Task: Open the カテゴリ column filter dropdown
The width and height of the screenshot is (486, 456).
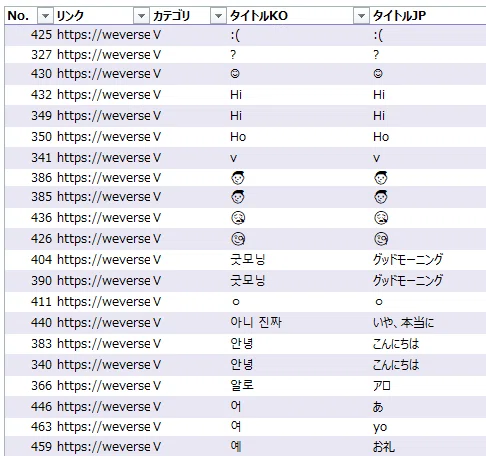Action: [x=218, y=16]
